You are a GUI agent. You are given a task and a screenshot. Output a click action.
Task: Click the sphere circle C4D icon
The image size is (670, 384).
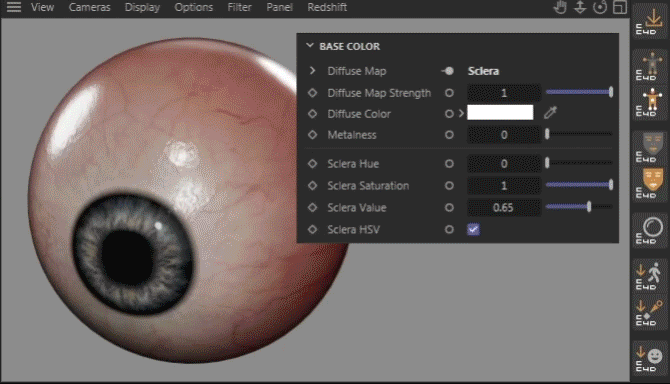(x=649, y=231)
